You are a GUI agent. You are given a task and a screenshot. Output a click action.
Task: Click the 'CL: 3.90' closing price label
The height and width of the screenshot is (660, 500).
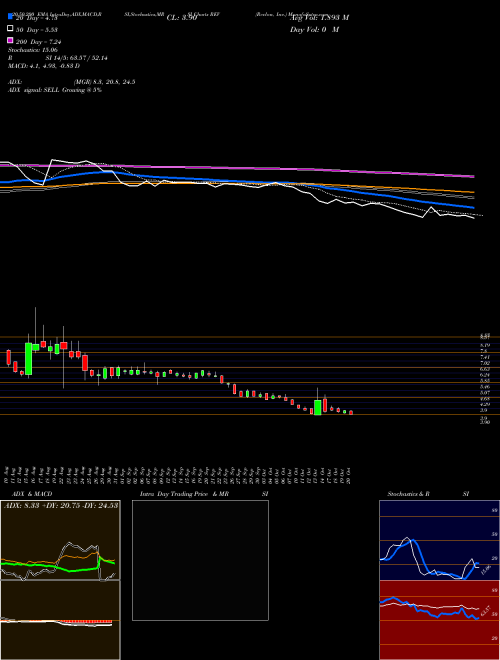pyautogui.click(x=182, y=18)
